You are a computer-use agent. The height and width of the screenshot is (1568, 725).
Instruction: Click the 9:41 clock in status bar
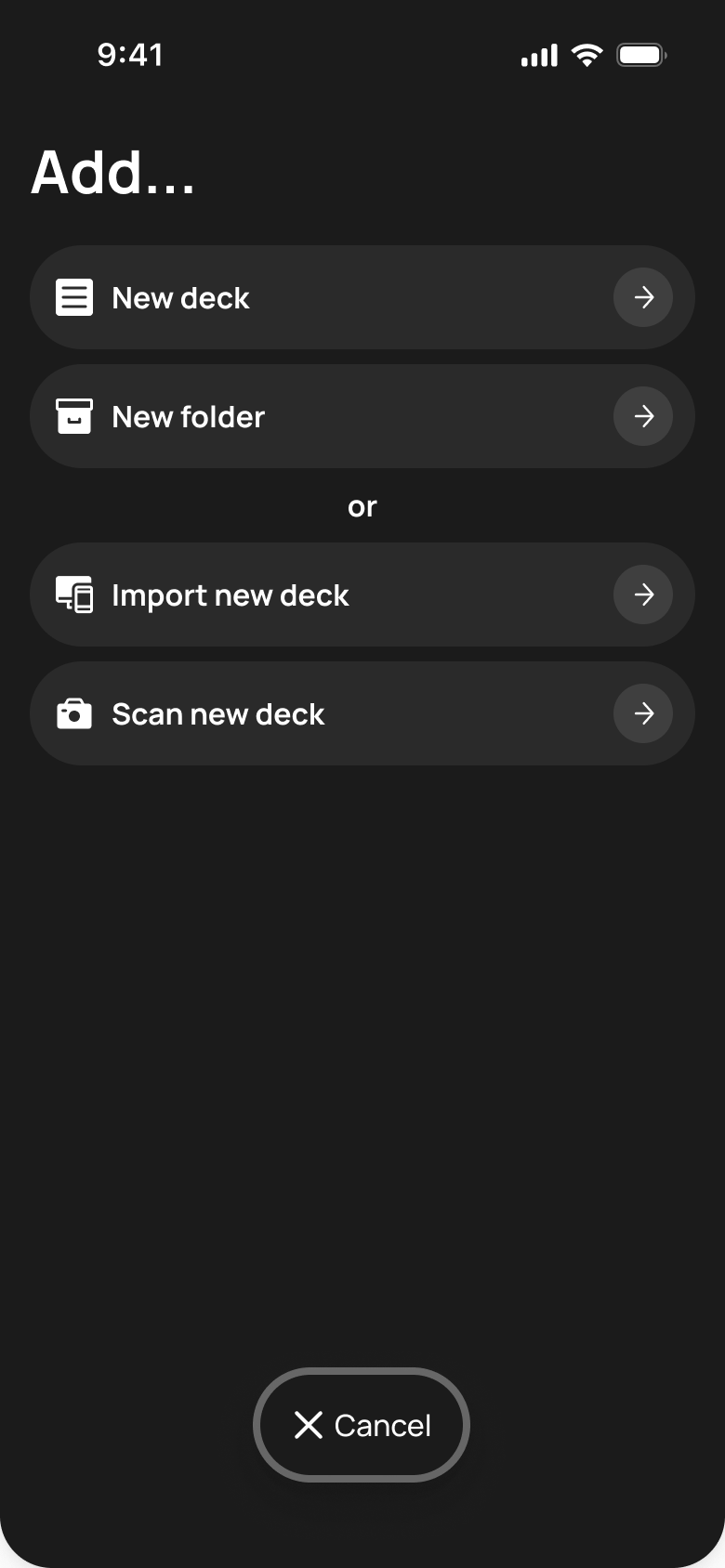click(130, 55)
